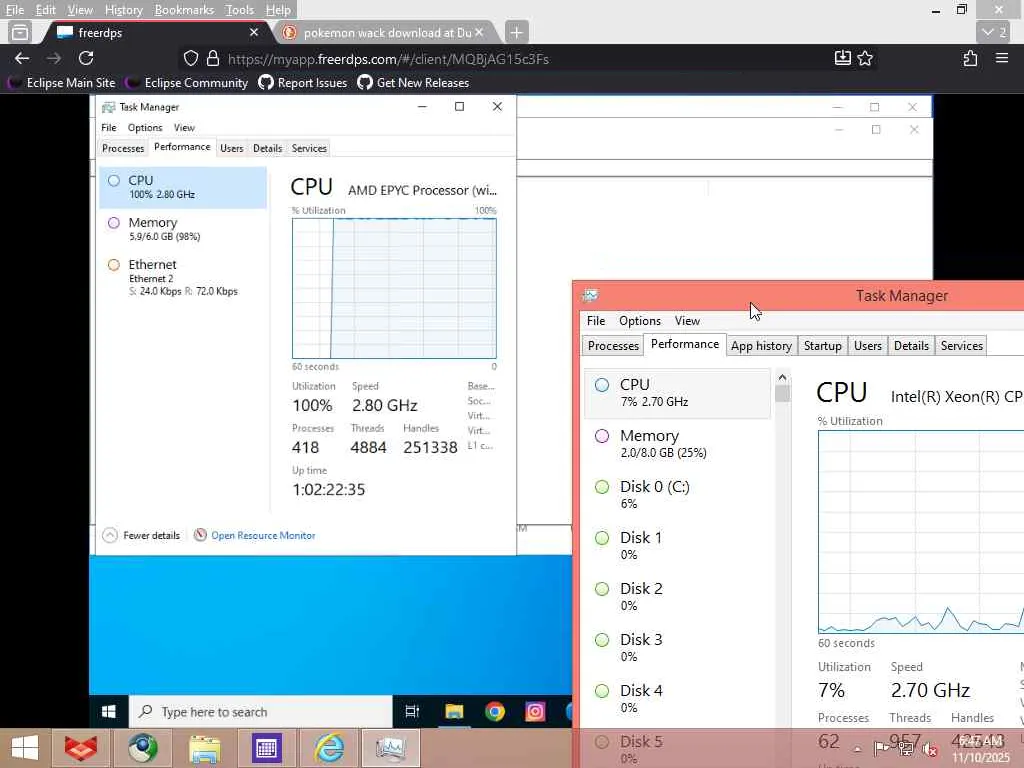Open Internet Explorer on local taskbar

pyautogui.click(x=329, y=748)
